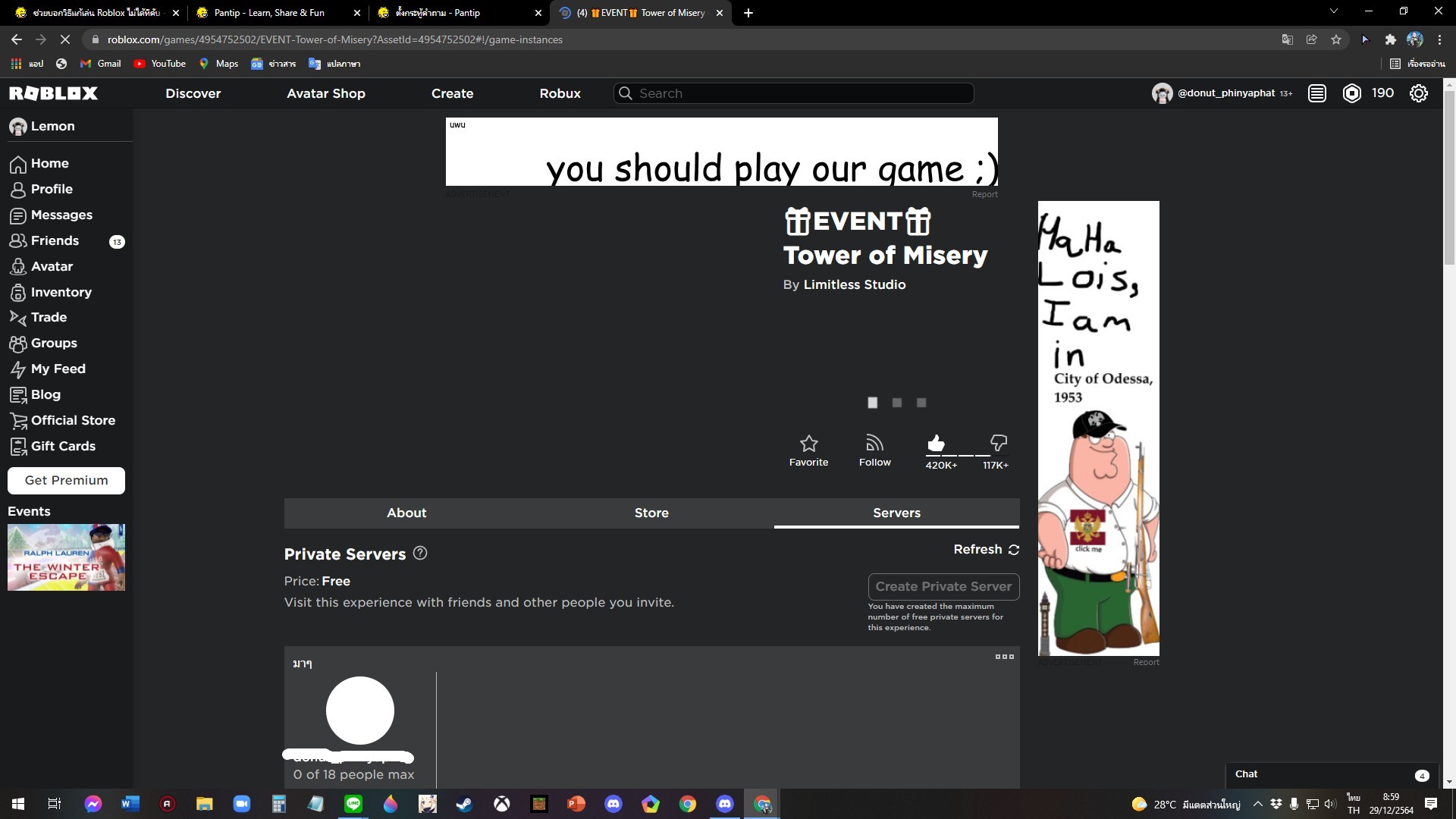Click the browser address bar
1456x819 pixels.
(x=682, y=39)
